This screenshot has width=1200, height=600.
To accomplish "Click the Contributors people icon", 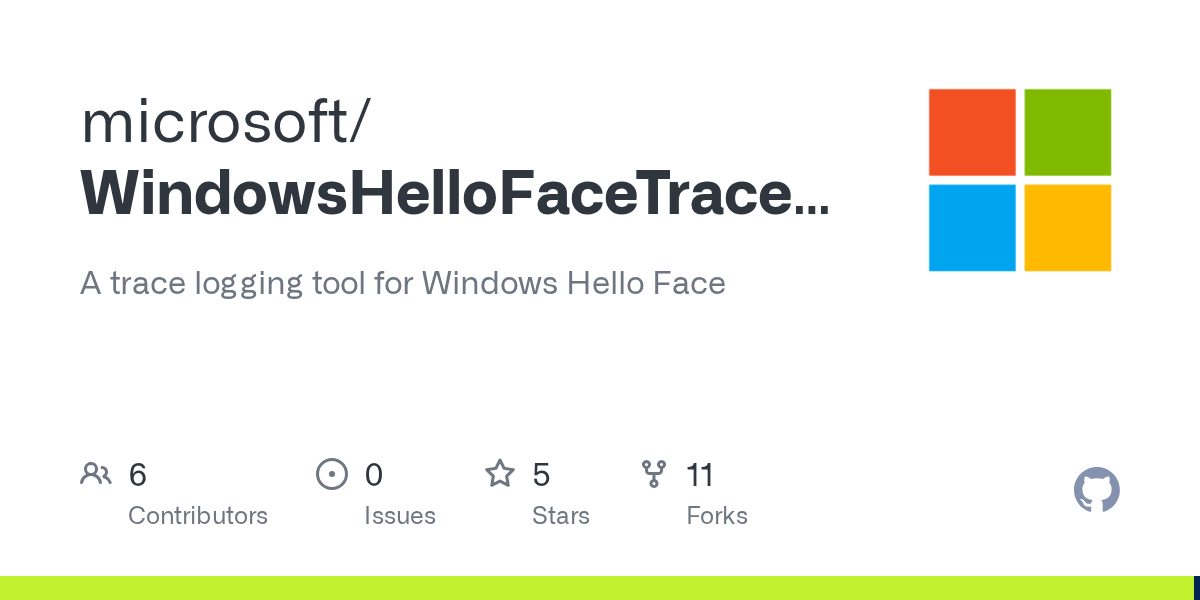I will tap(96, 474).
